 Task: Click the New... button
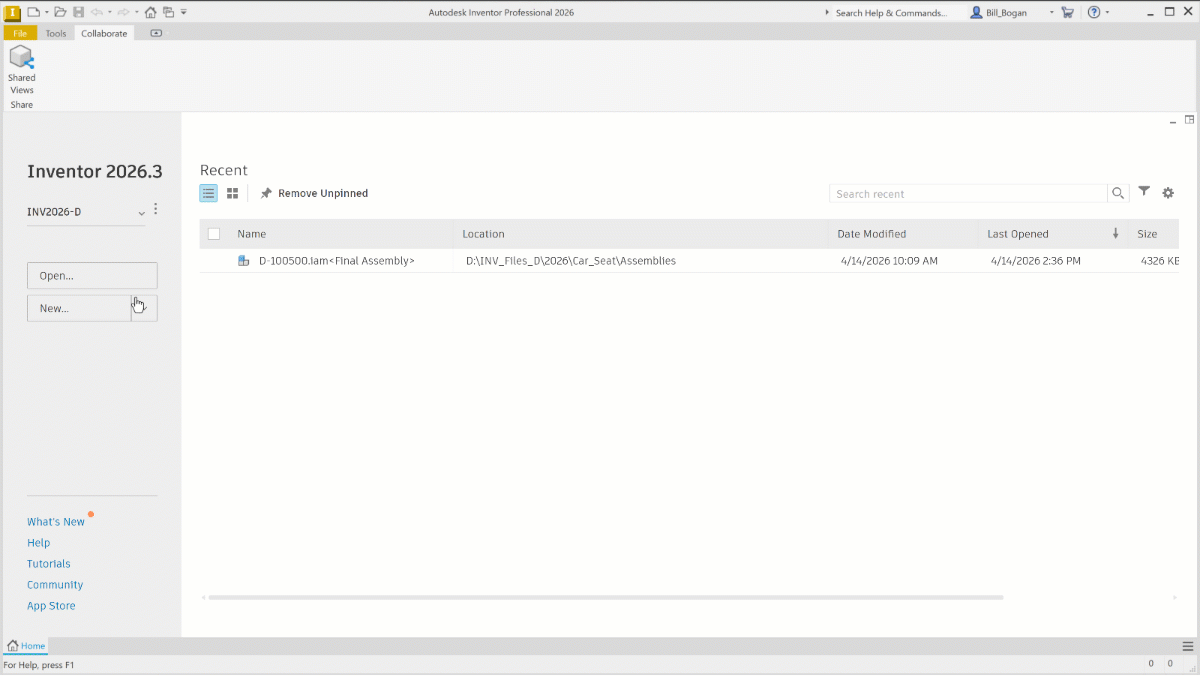(x=79, y=308)
